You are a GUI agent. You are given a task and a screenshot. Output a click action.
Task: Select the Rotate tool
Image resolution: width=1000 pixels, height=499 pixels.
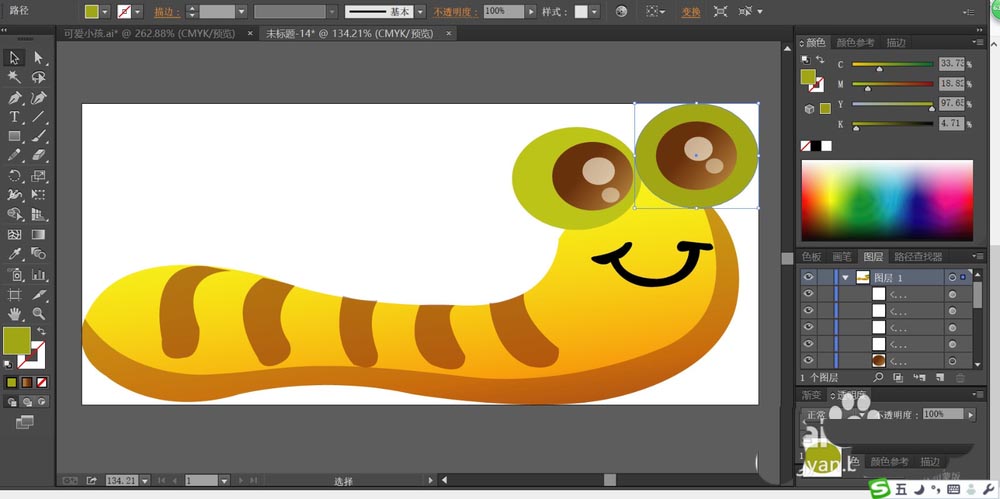(14, 175)
